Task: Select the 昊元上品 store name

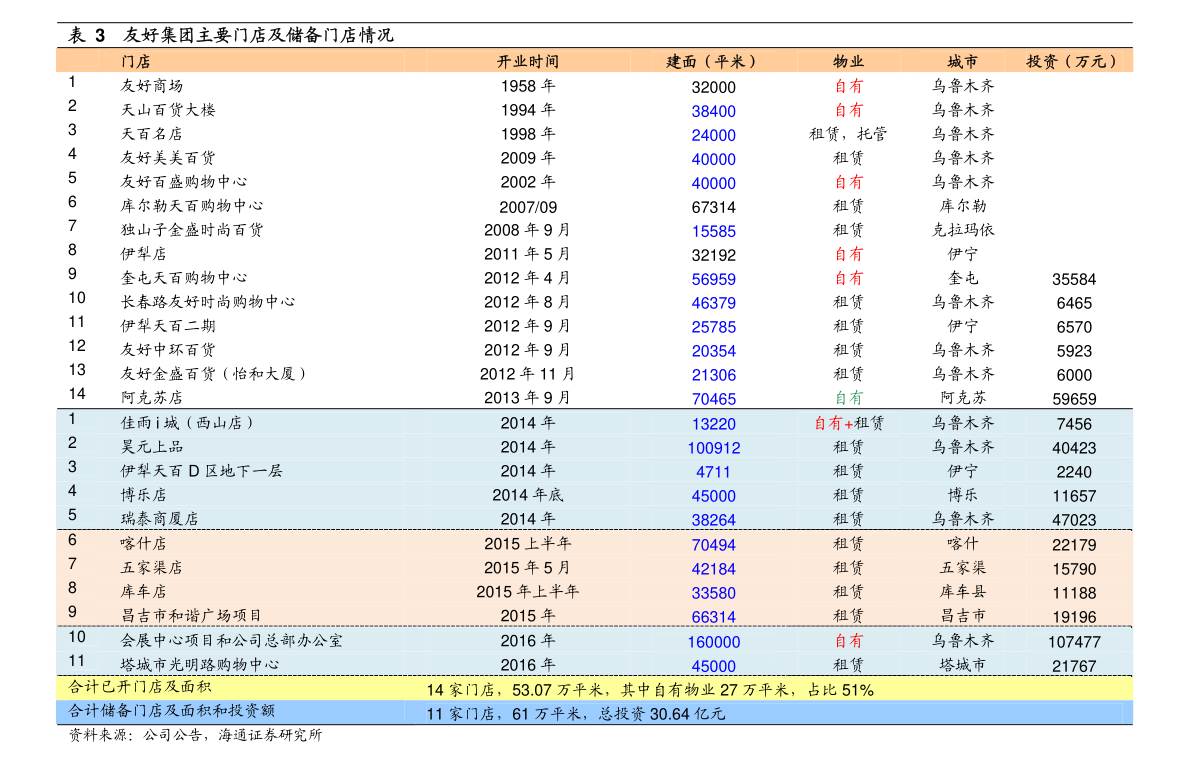Action: 151,447
